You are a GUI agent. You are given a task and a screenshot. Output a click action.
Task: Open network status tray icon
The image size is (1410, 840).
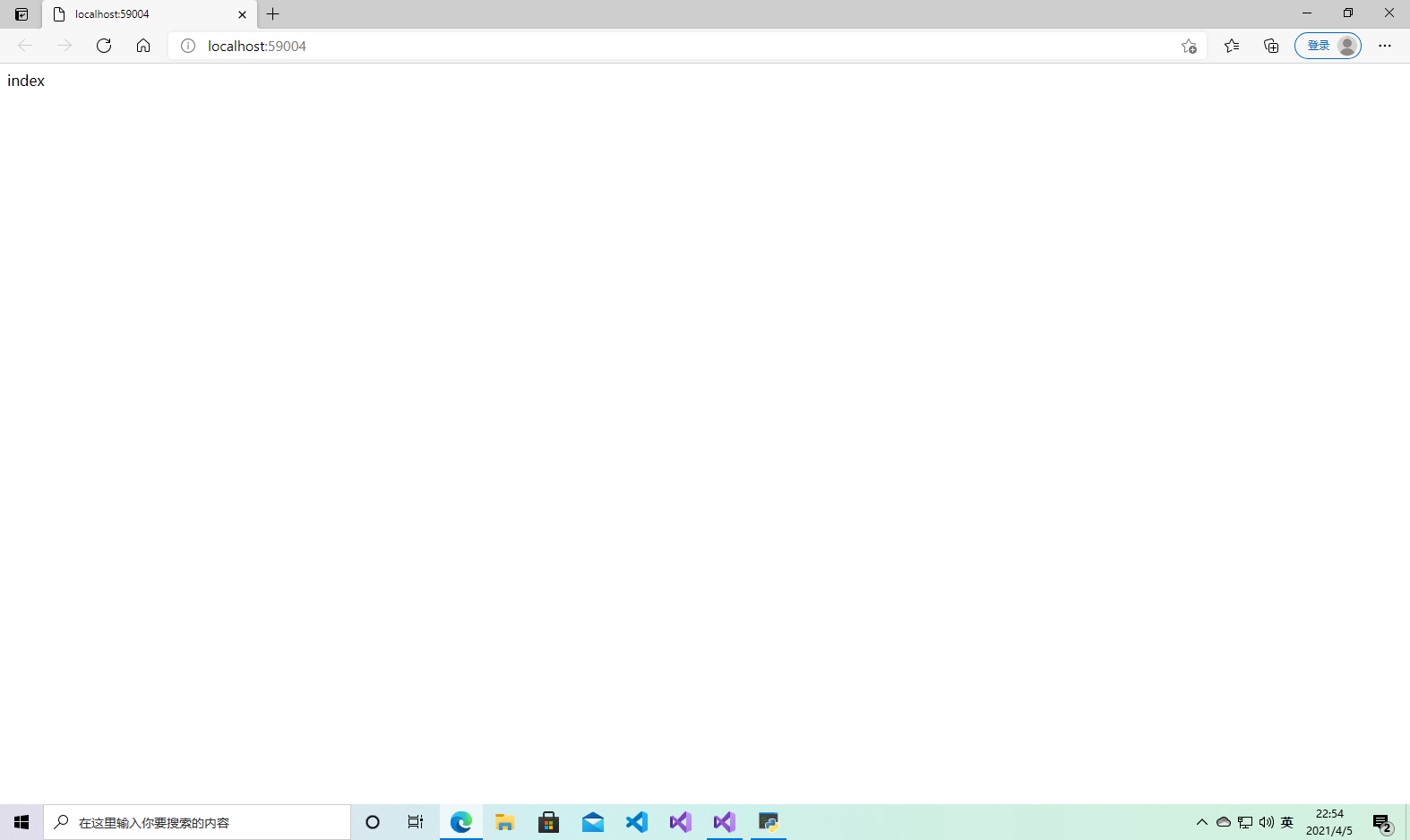pyautogui.click(x=1245, y=822)
